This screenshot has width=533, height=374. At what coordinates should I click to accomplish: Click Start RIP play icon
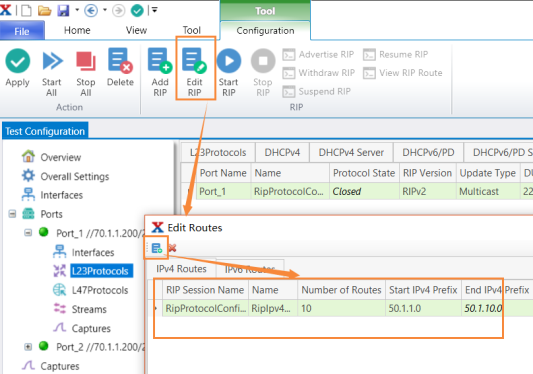tap(229, 61)
